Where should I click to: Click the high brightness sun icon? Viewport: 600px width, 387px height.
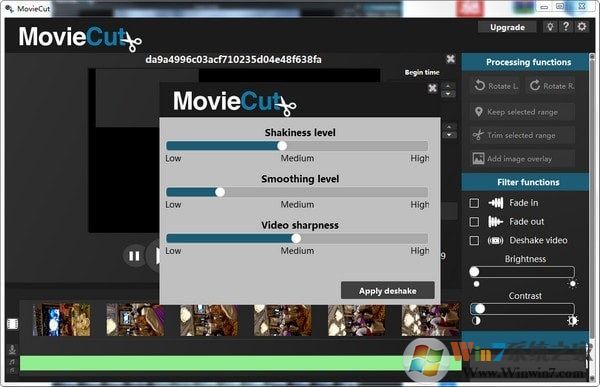(x=572, y=284)
